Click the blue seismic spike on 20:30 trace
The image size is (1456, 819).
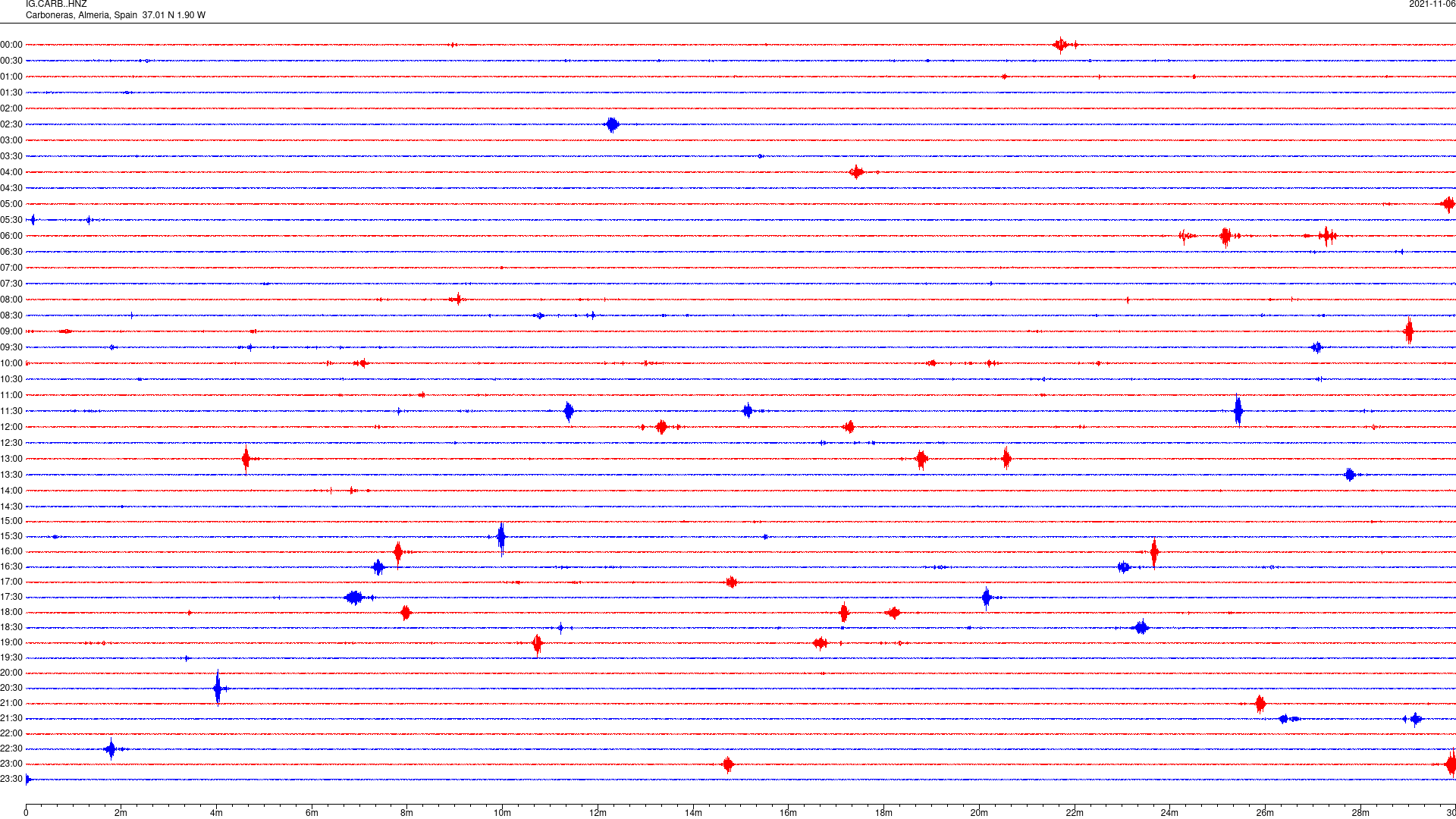(218, 688)
